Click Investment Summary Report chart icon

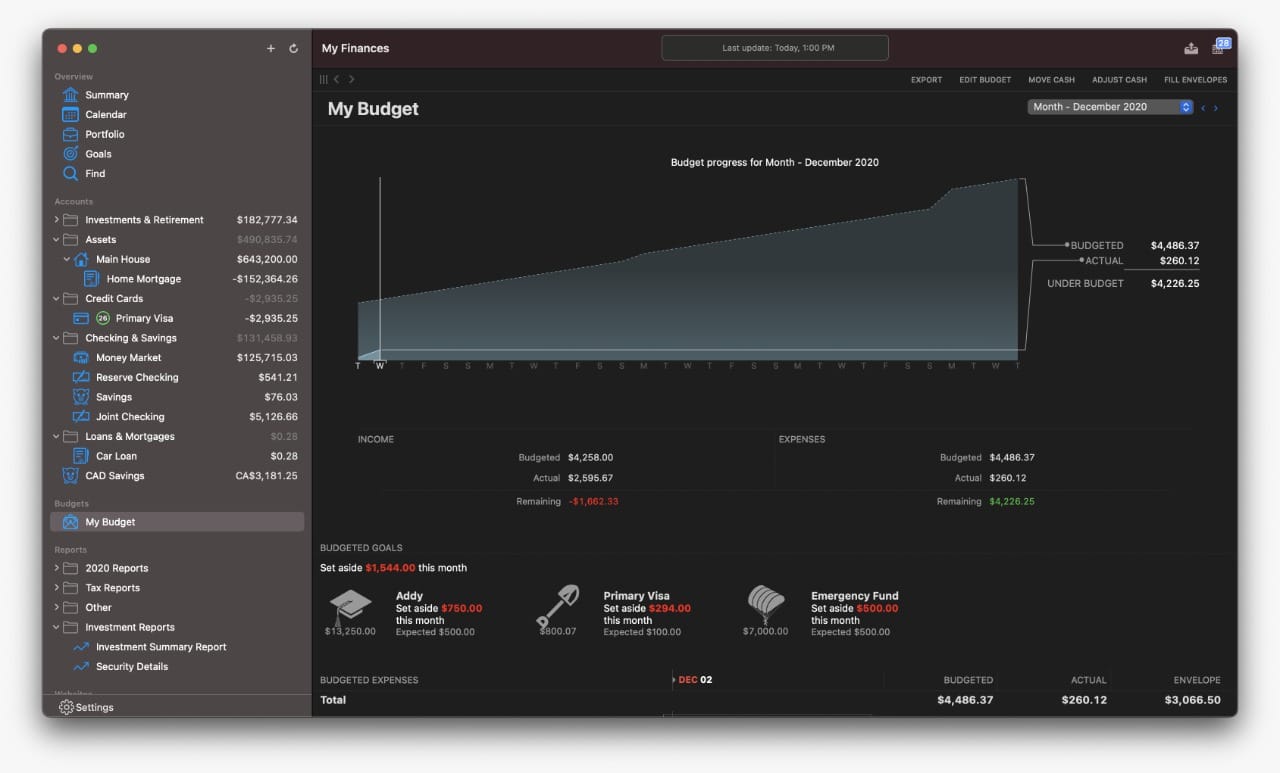pyautogui.click(x=81, y=647)
